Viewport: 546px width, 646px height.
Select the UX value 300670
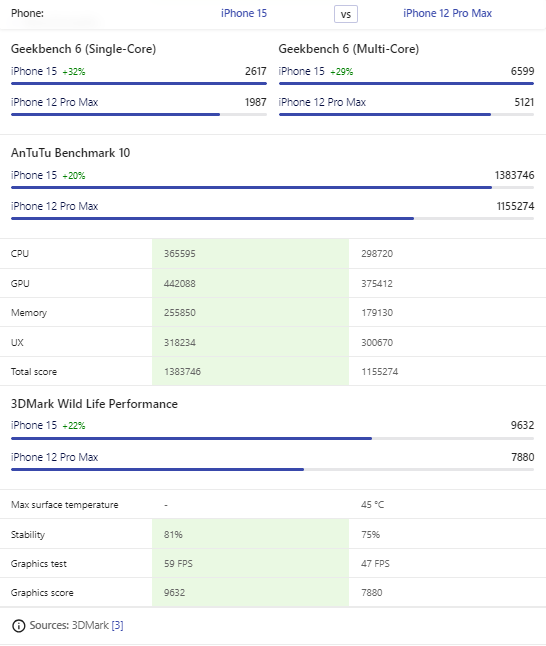coord(377,342)
